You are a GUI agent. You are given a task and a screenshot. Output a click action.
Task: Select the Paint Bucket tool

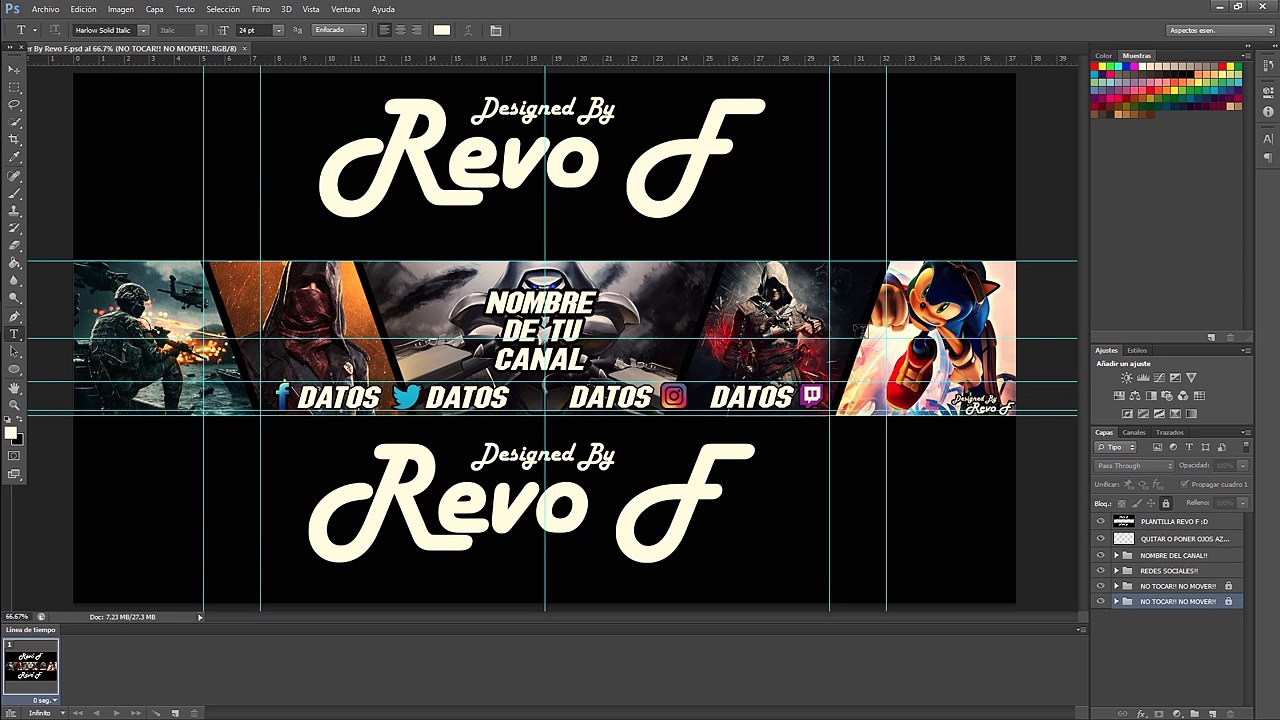(x=14, y=264)
